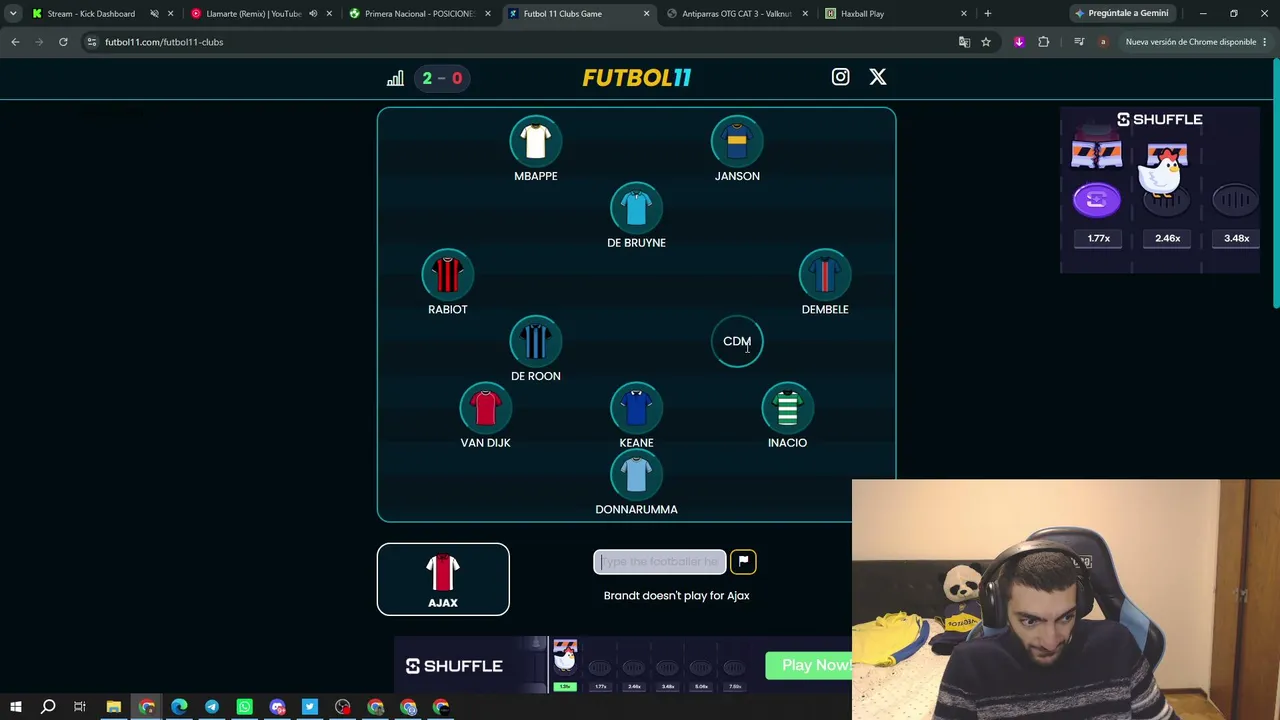
Task: Open Discord from taskbar
Action: pyautogui.click(x=277, y=707)
